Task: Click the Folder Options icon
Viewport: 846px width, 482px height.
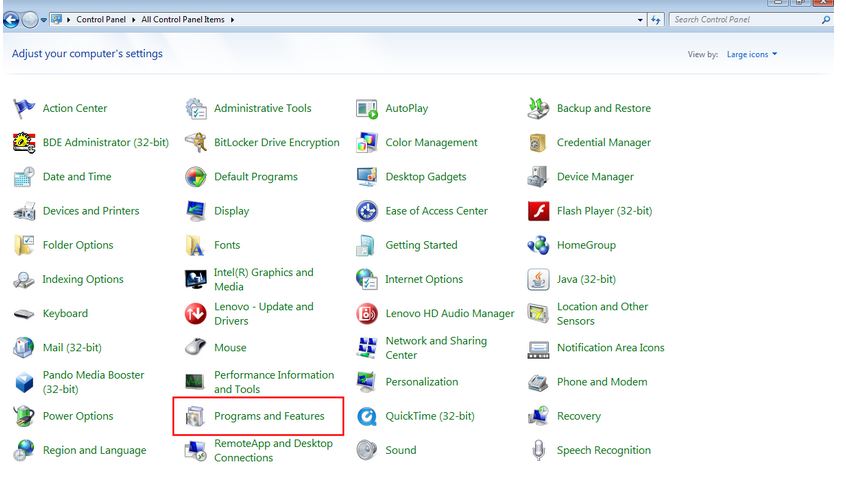Action: tap(24, 245)
